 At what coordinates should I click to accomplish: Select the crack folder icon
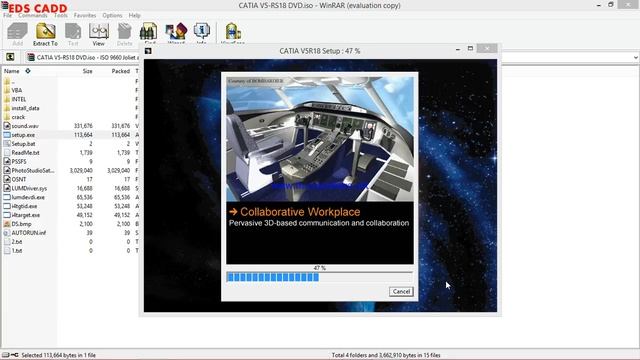7,117
